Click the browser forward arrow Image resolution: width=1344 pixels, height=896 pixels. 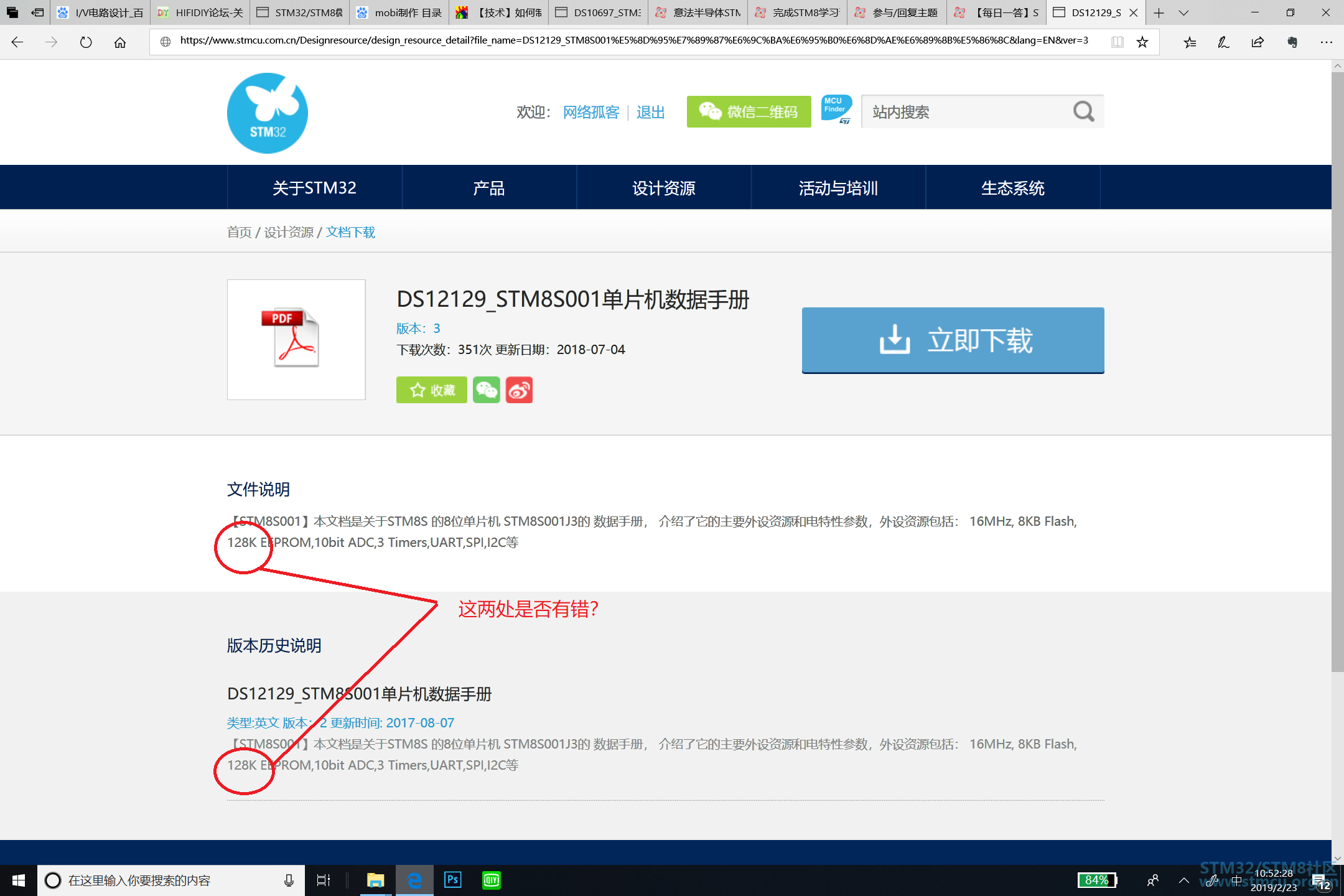tap(52, 42)
